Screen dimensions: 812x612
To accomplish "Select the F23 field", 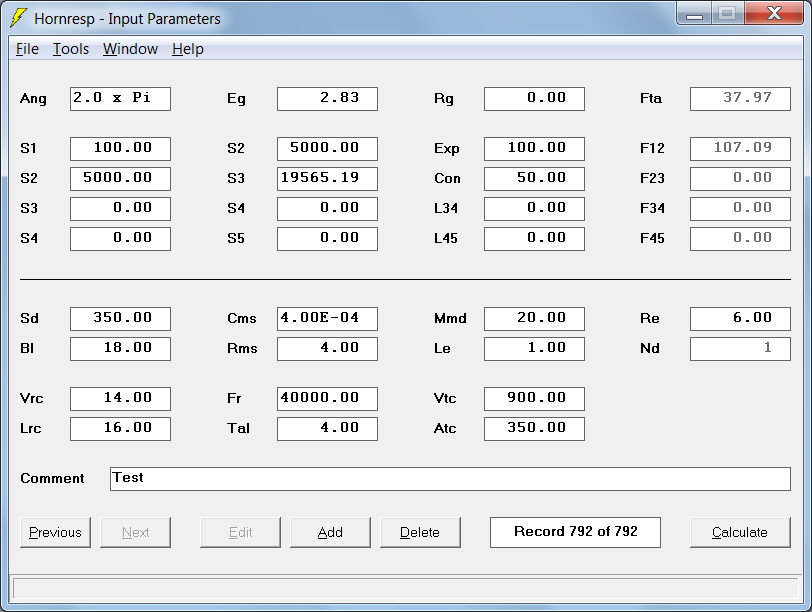I will click(x=740, y=179).
